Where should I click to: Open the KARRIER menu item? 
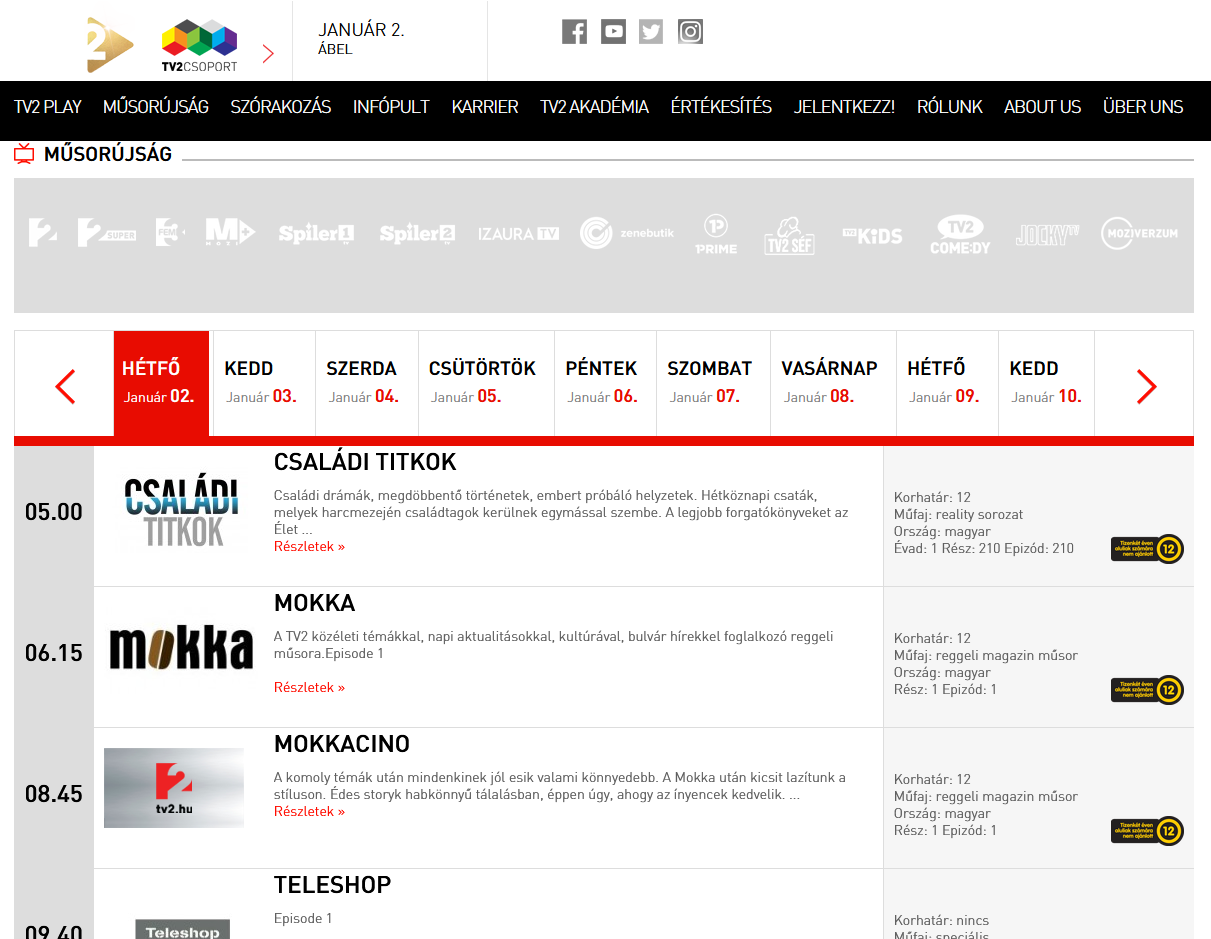(x=485, y=106)
